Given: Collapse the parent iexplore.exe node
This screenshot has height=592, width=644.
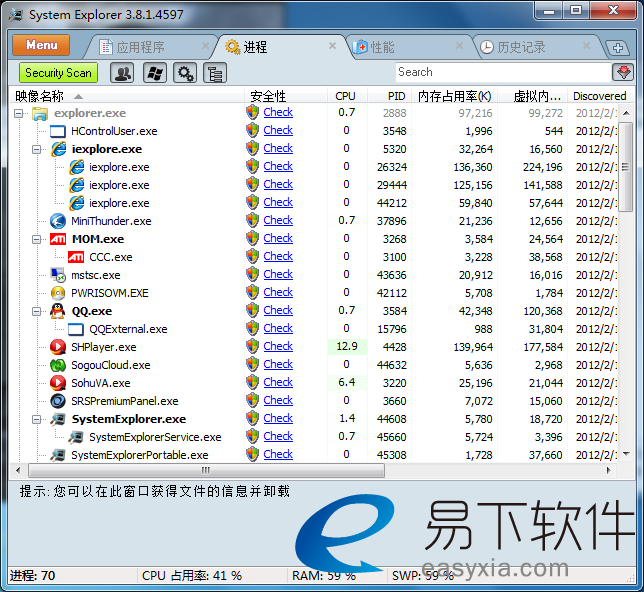Looking at the screenshot, I should (37, 149).
